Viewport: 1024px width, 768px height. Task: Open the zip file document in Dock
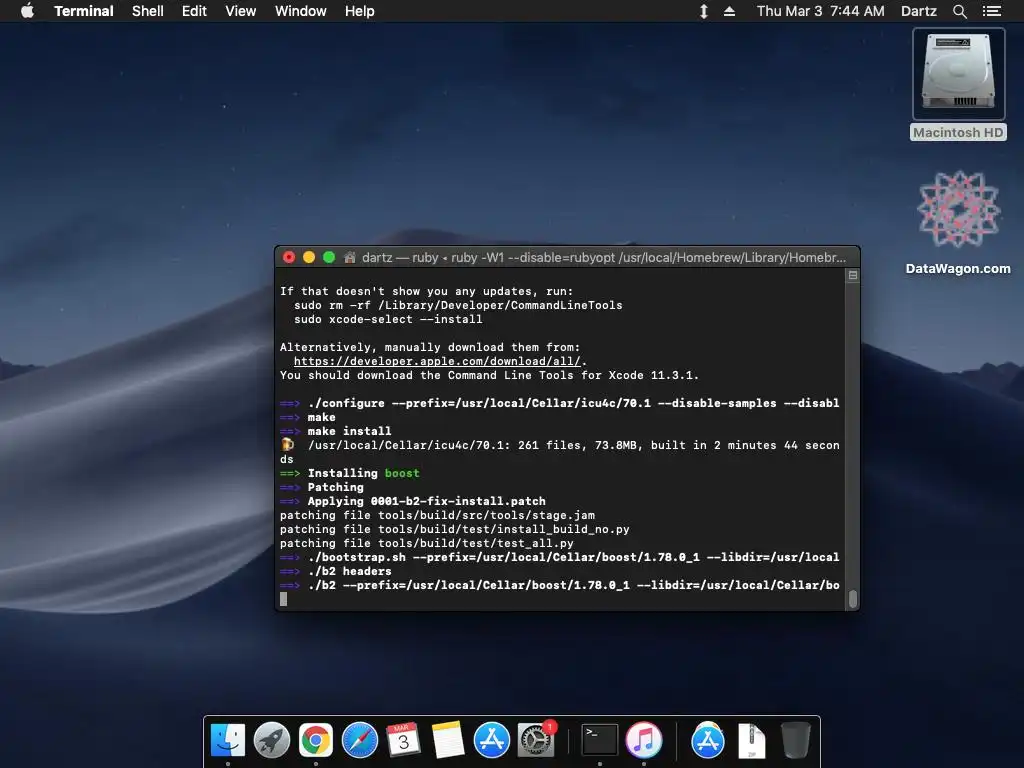752,740
